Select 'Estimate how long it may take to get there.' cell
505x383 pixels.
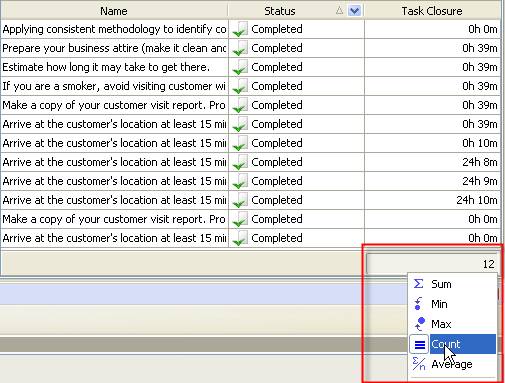point(114,67)
